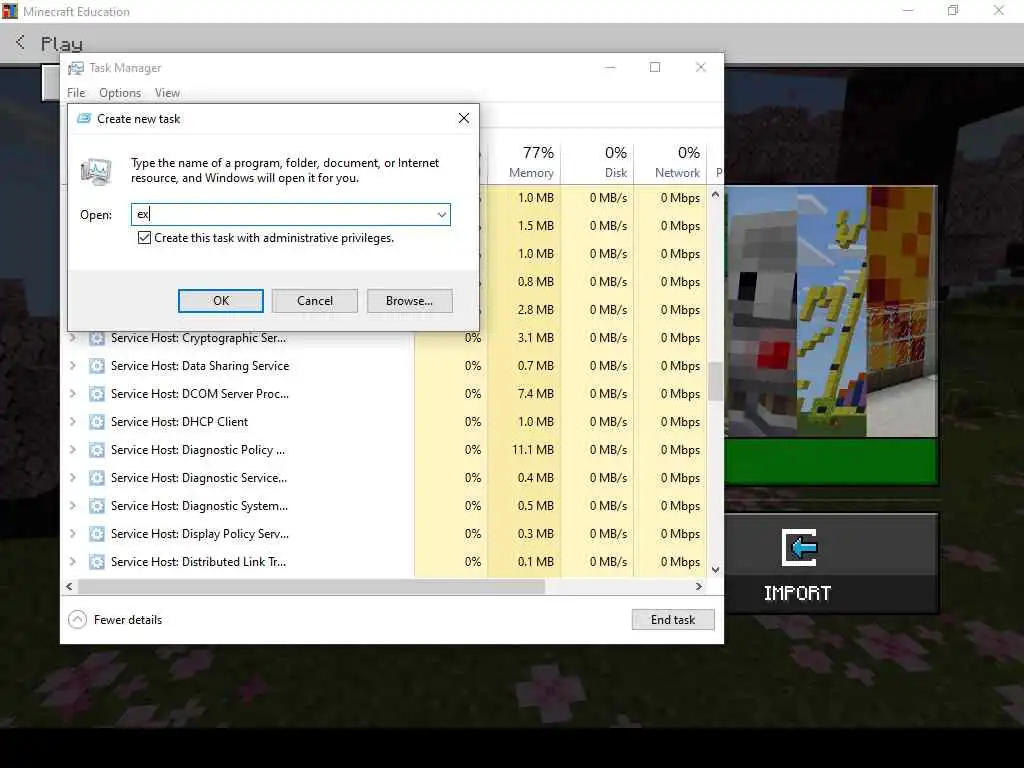Click the gear icon for Data Sharing Service
Image resolution: width=1024 pixels, height=768 pixels.
click(x=97, y=366)
